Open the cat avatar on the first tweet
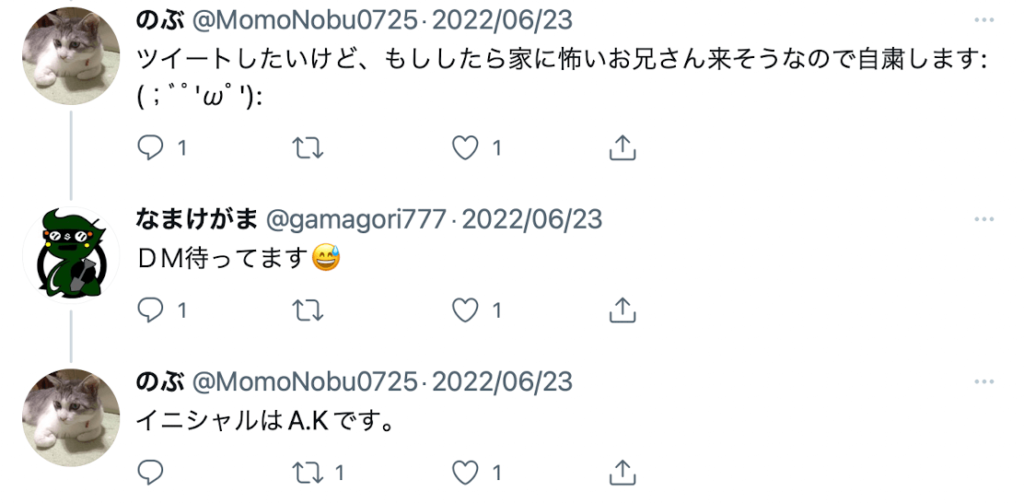Image resolution: width=1024 pixels, height=503 pixels. (x=71, y=56)
